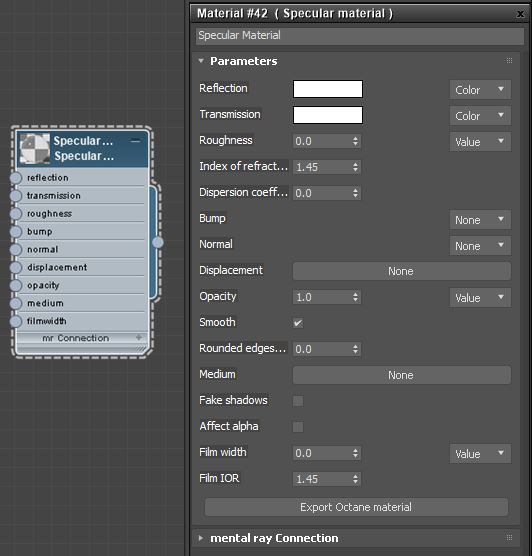
Task: Click the Rounded edges value field
Action: coord(322,349)
